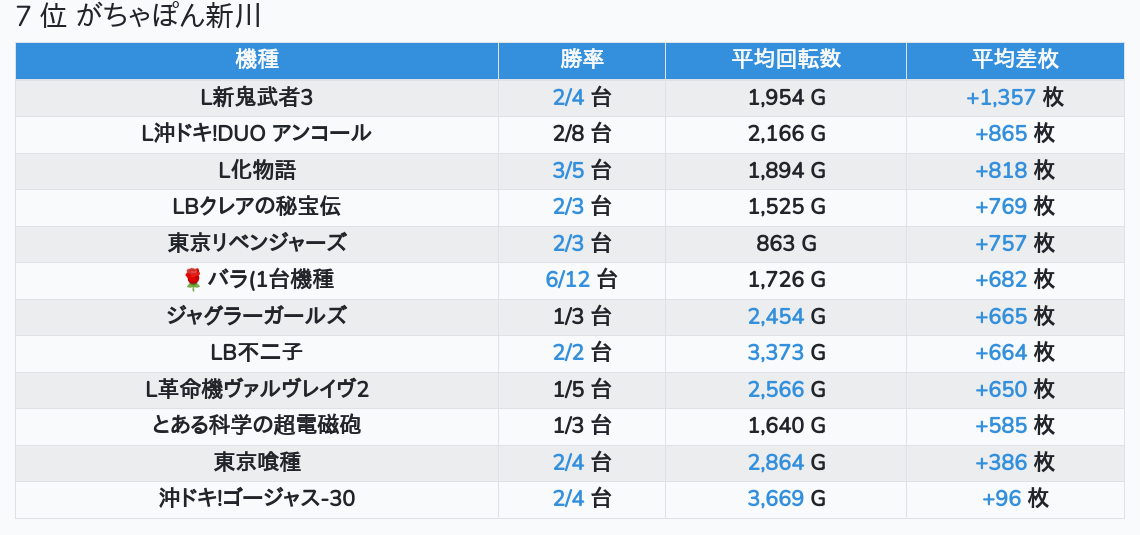Click the 3/5 link in L化物語 row
The image size is (1140, 535).
click(x=568, y=170)
